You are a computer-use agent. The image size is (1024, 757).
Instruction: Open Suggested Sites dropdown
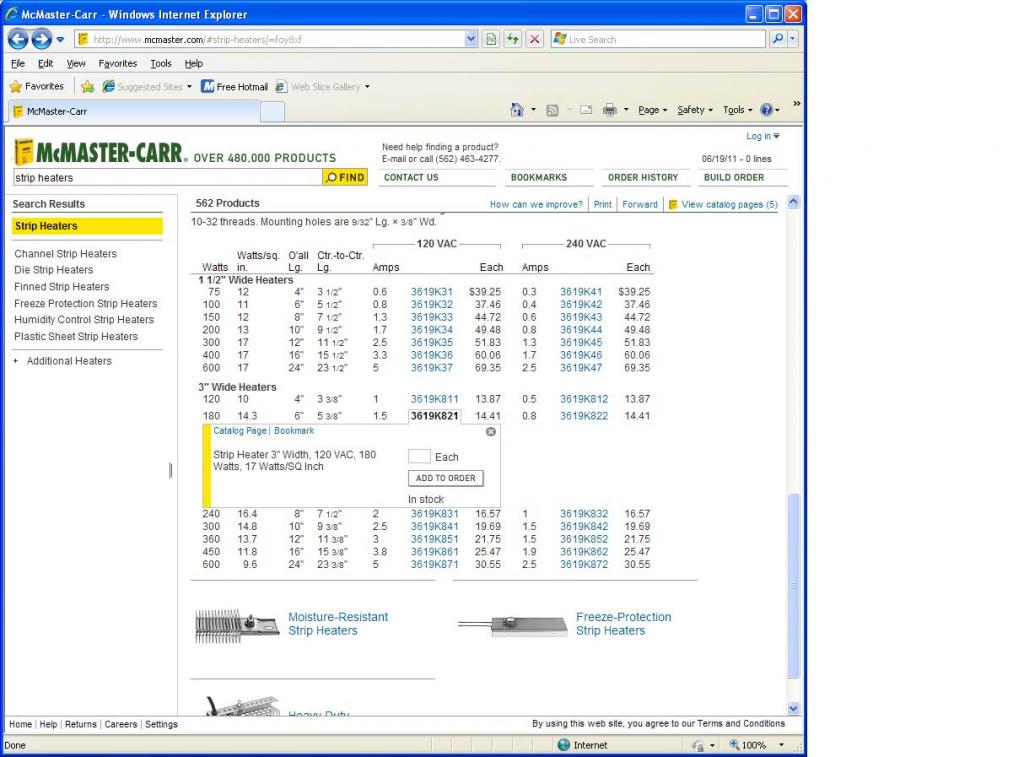pos(189,87)
